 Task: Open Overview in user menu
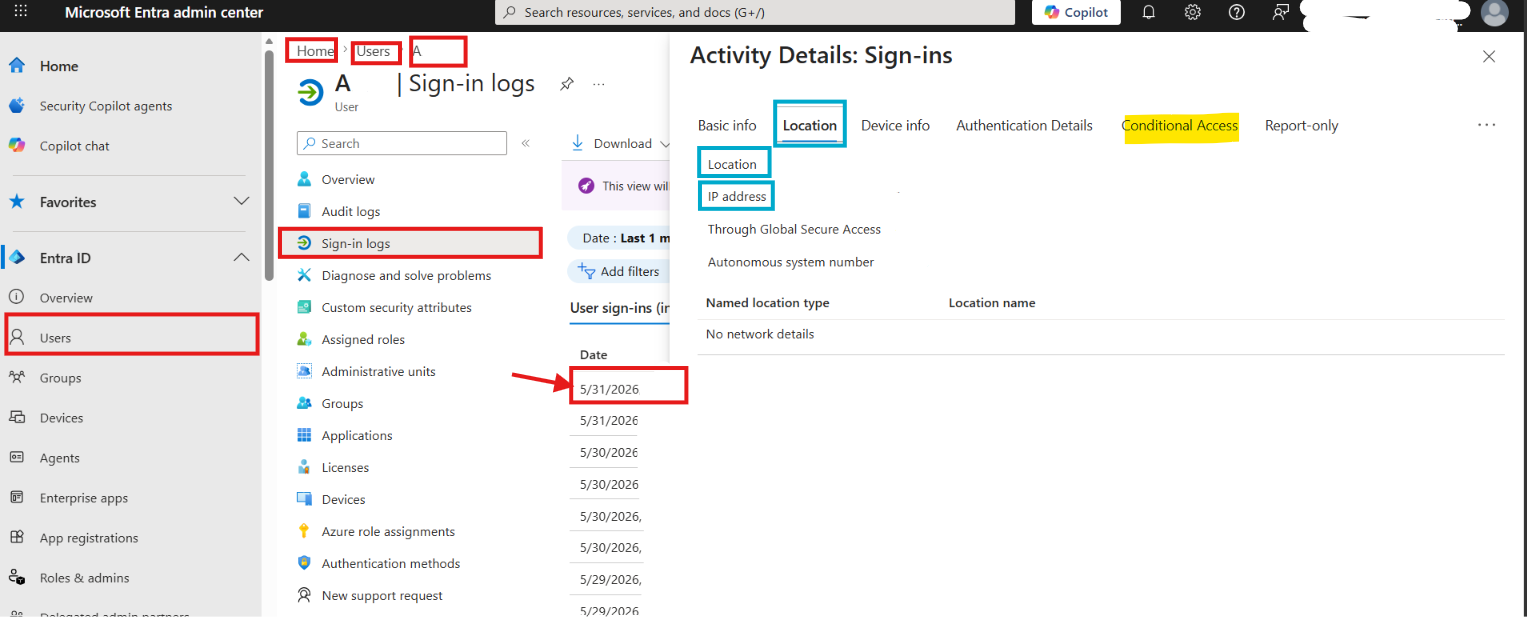[x=347, y=180]
